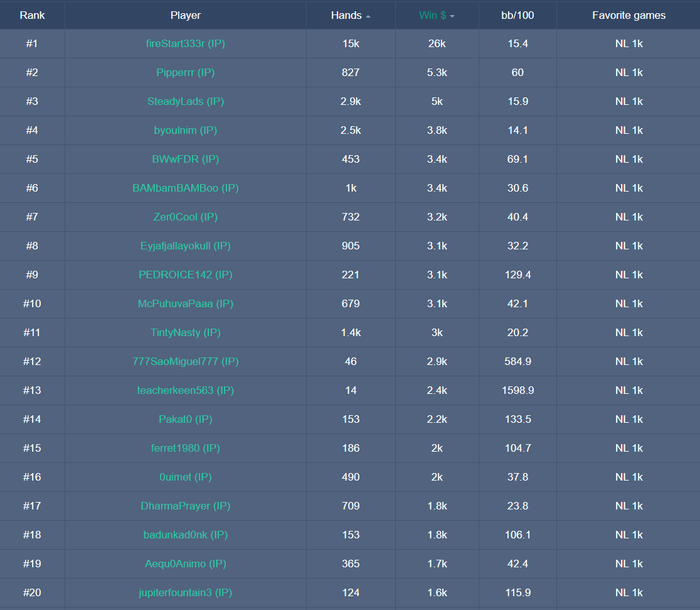Open player byoulnim (IP) profile
This screenshot has width=700, height=610.
(185, 130)
